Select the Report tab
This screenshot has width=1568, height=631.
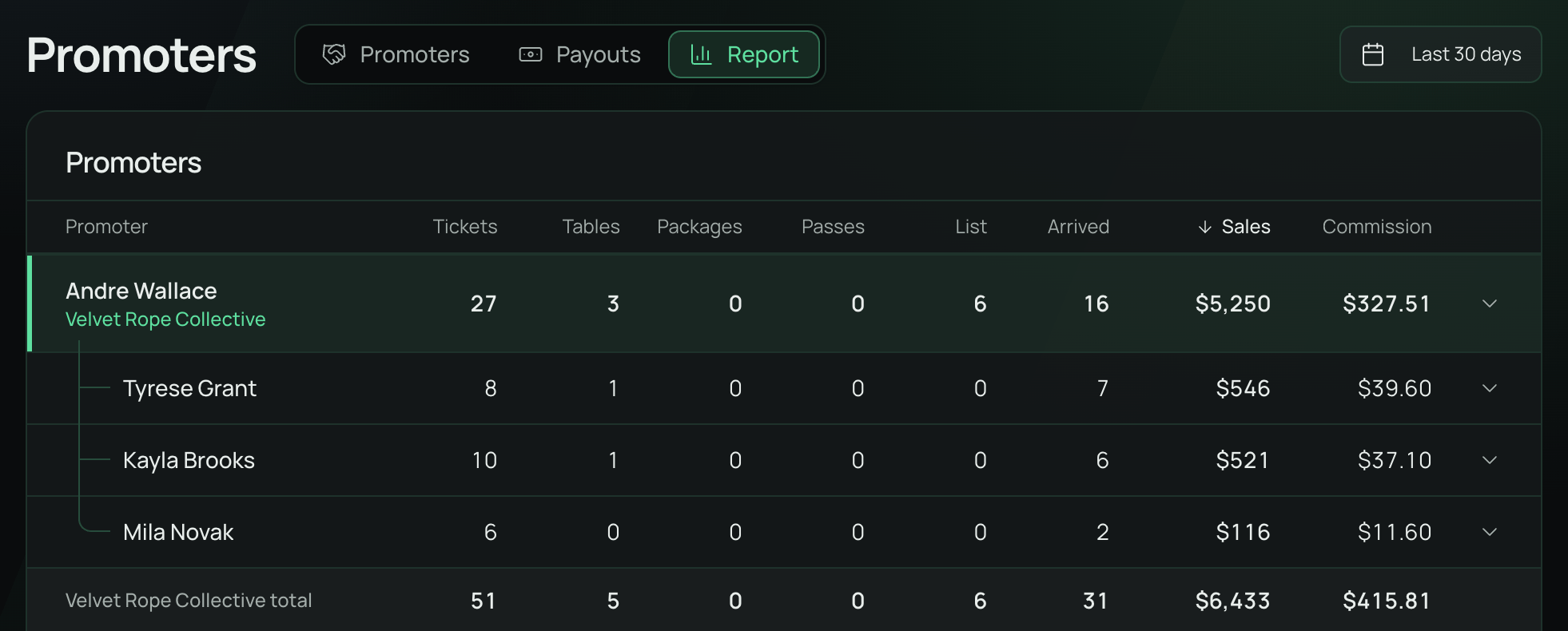744,54
